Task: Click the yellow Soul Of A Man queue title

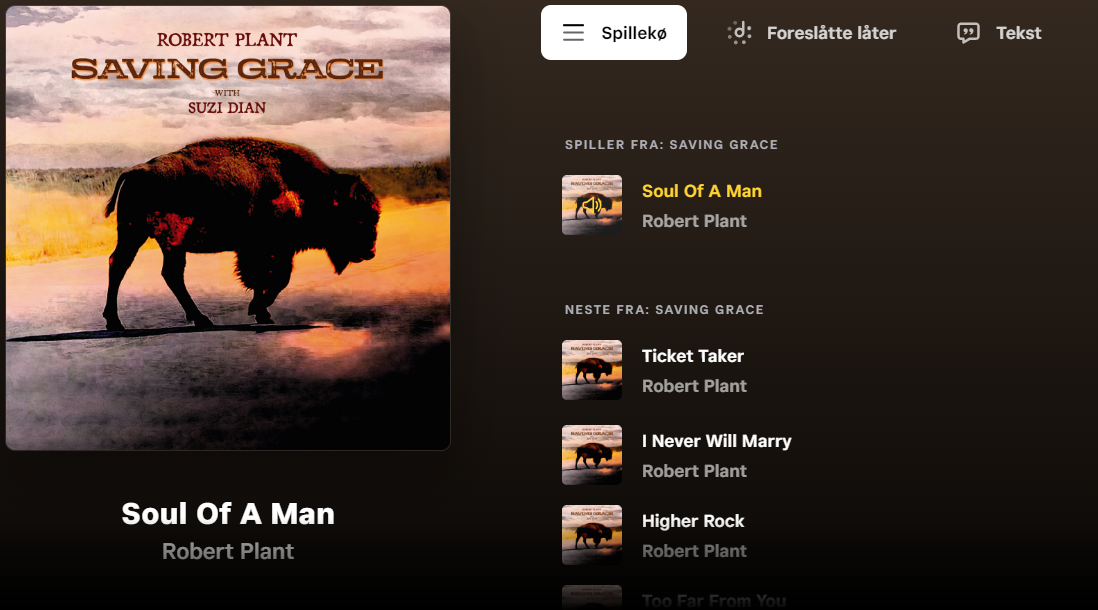Action: (x=702, y=191)
